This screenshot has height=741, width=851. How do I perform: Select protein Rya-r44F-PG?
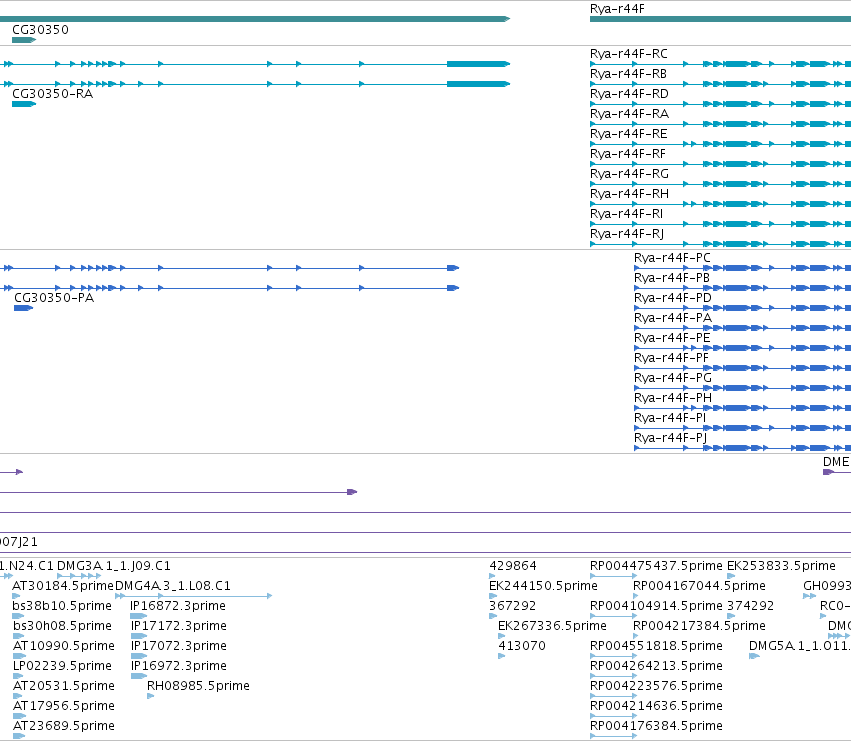[x=672, y=378]
